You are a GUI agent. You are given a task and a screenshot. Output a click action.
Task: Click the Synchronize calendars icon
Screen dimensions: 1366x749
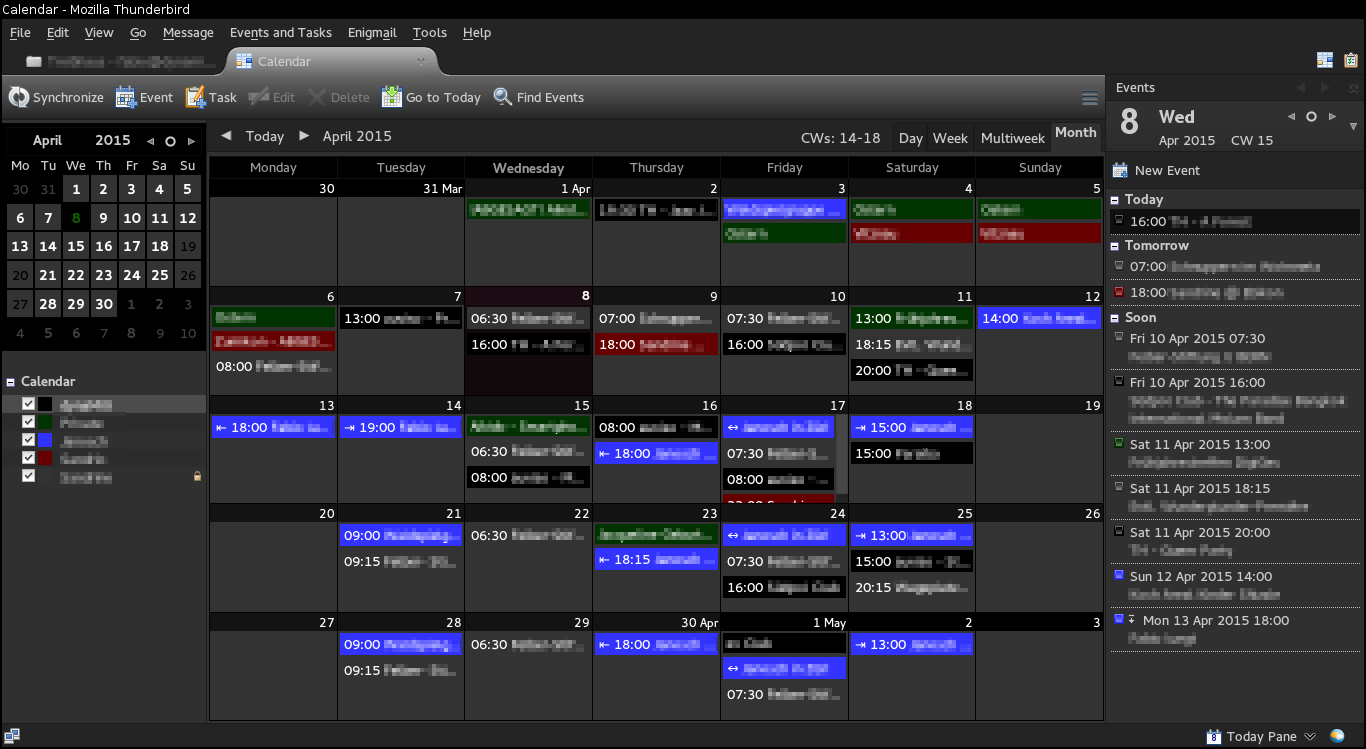(19, 97)
